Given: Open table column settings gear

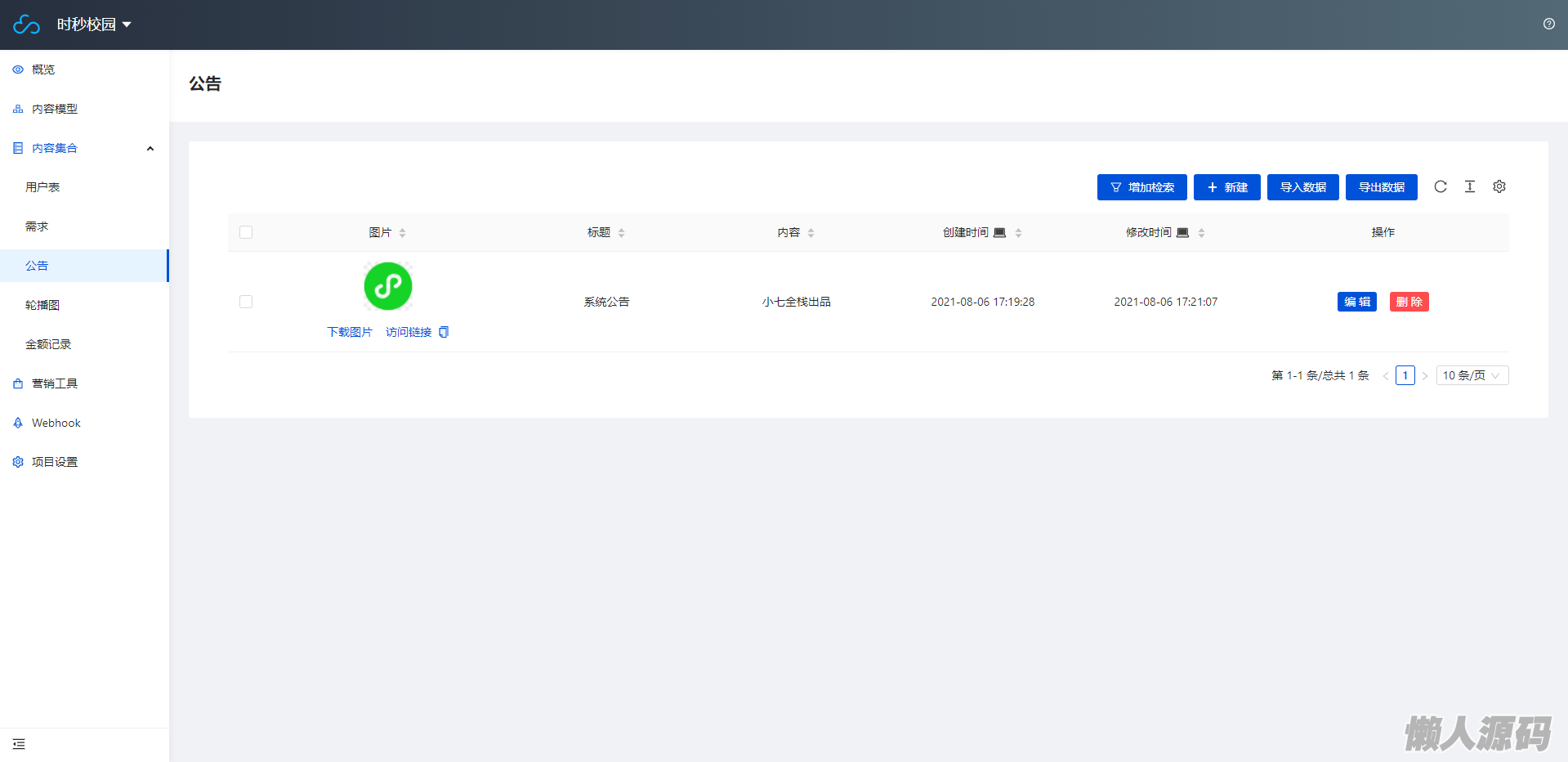Looking at the screenshot, I should (1499, 186).
